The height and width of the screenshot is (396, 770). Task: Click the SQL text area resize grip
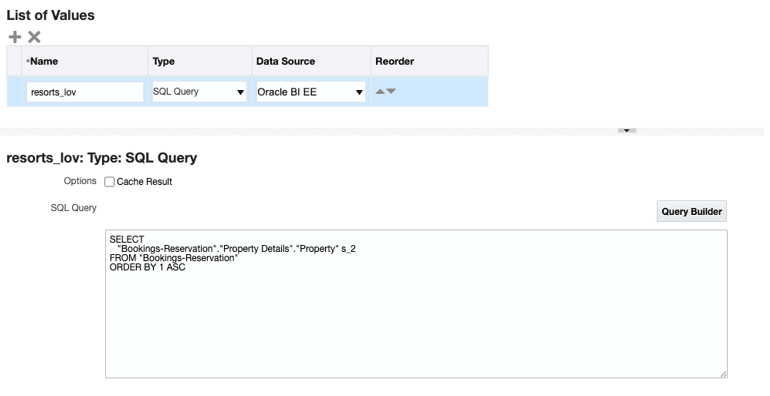click(x=723, y=374)
